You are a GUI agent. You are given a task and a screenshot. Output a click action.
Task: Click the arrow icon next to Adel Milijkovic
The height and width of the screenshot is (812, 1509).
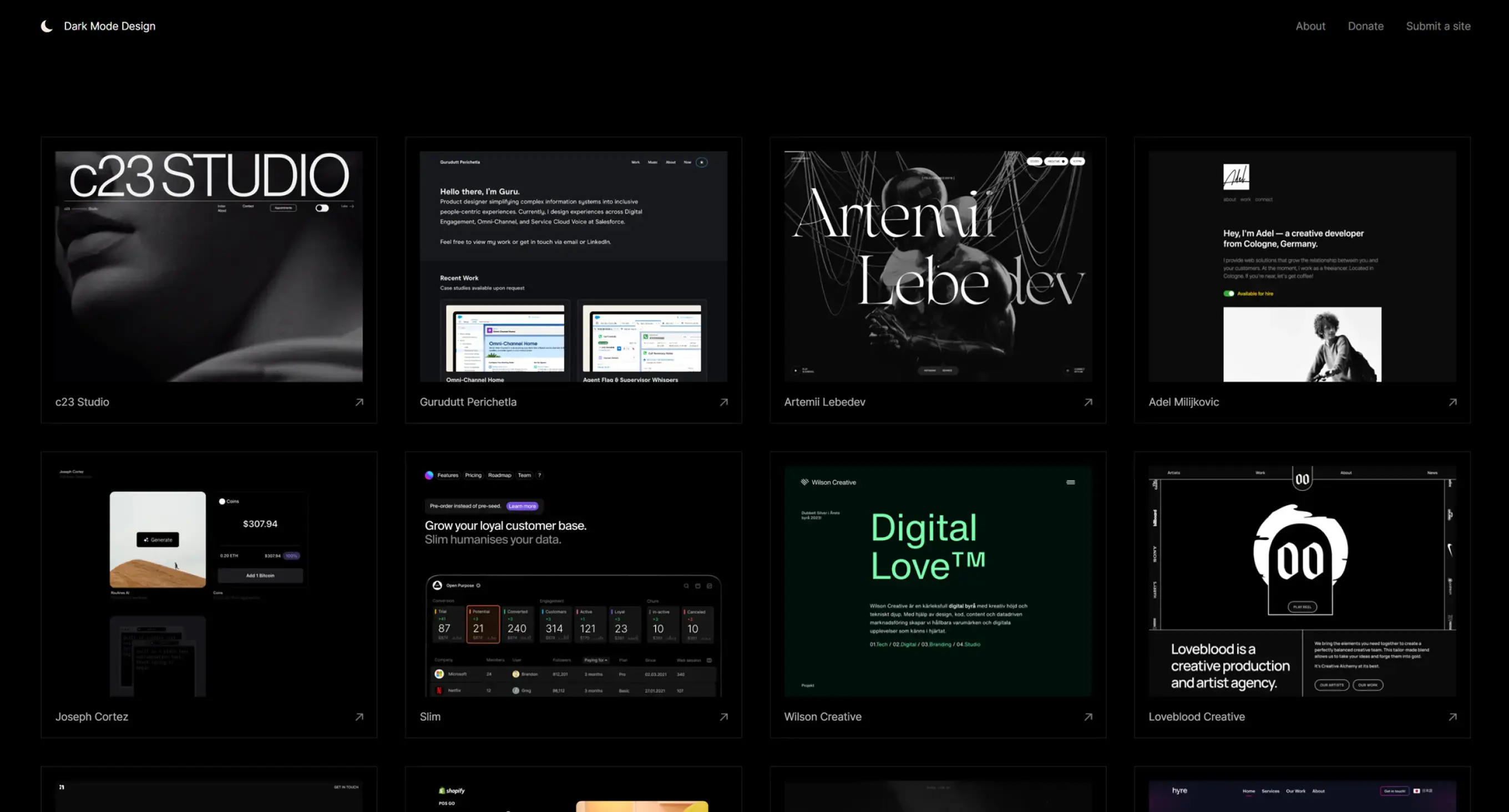point(1452,402)
